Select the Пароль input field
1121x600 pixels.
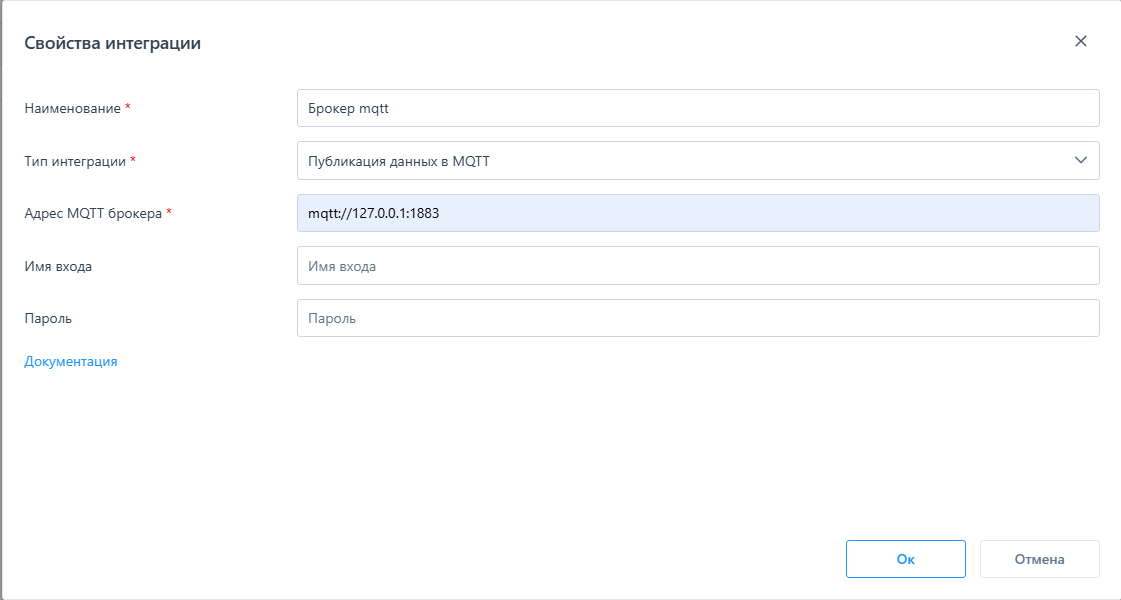(x=697, y=318)
